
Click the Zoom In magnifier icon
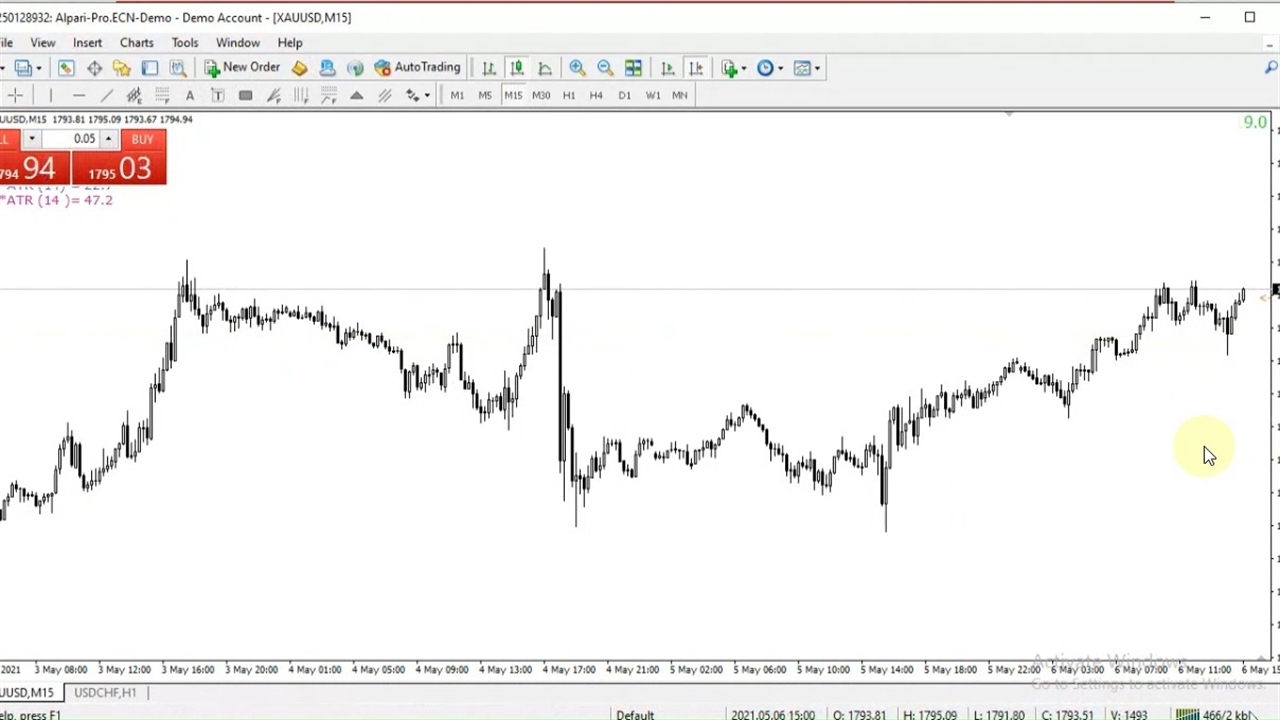[577, 68]
